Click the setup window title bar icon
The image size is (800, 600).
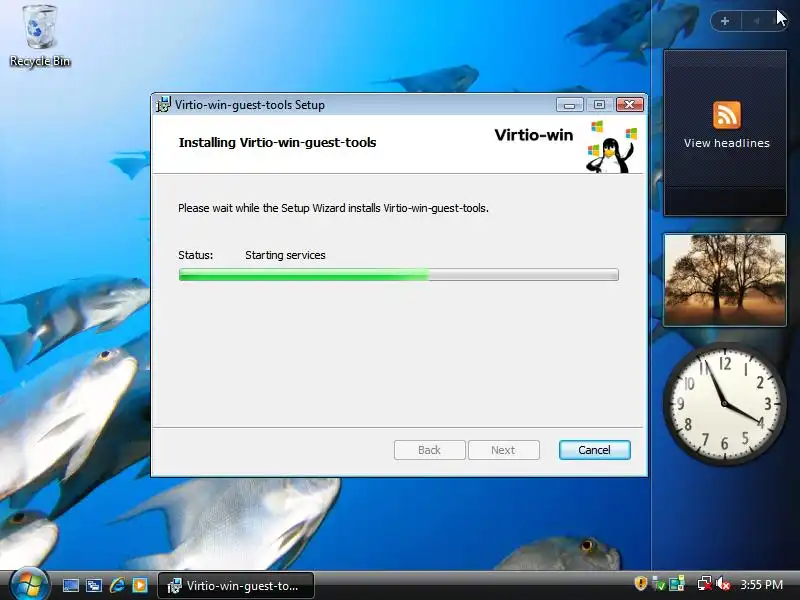[163, 104]
